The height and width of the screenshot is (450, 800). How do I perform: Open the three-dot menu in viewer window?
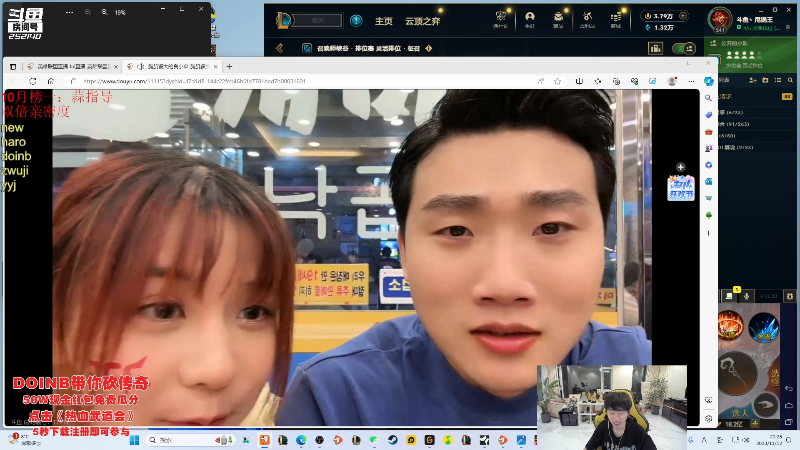click(x=69, y=12)
